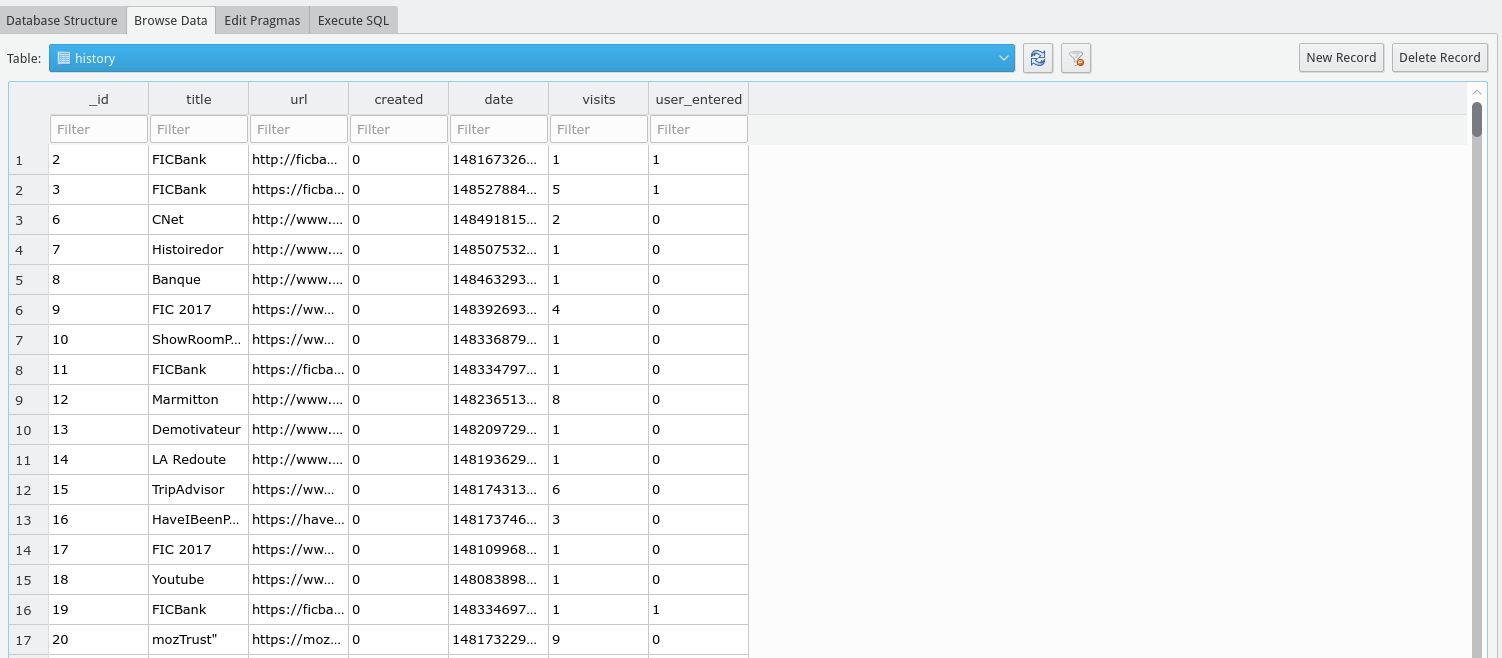Select the Marmitton title cell

click(x=199, y=400)
